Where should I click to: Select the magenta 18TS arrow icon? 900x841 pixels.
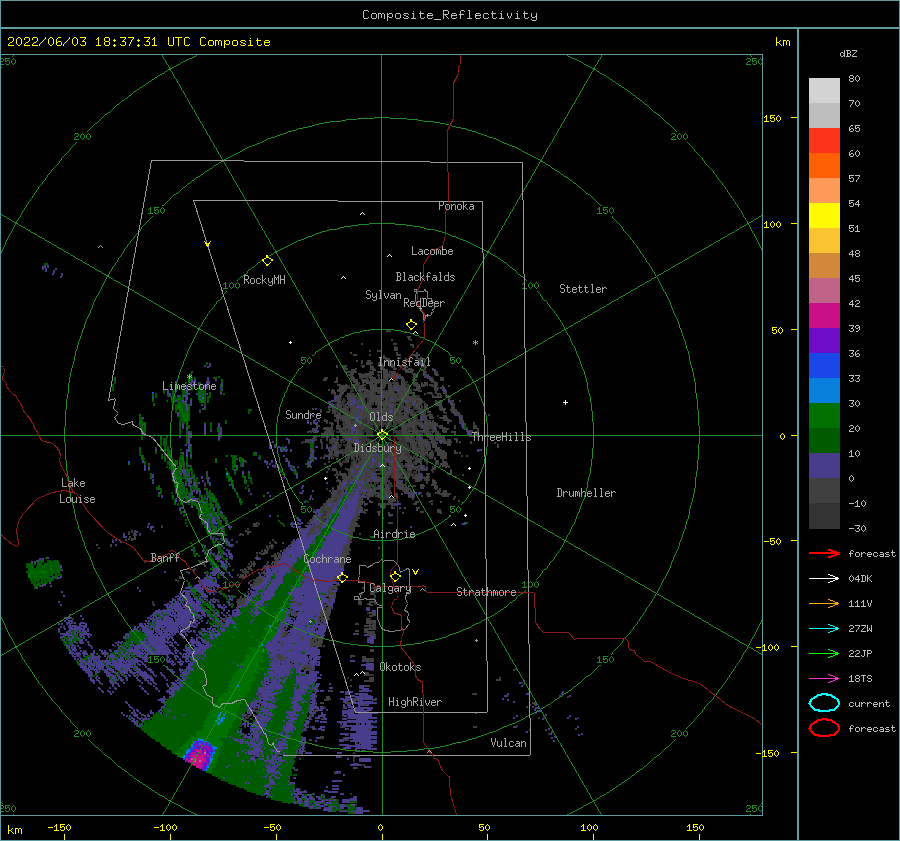[x=824, y=679]
